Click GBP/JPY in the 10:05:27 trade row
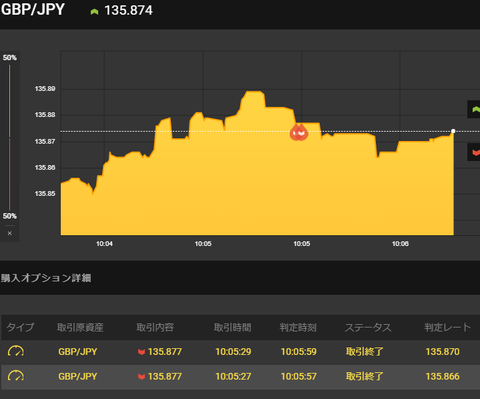The image size is (480, 399). pos(78,376)
